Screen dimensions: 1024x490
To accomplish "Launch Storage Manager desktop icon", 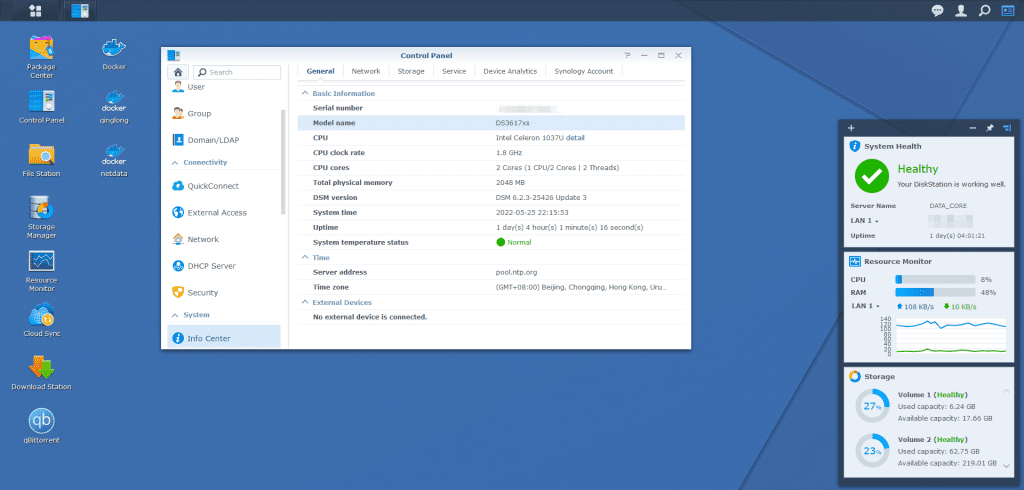I will (x=41, y=218).
